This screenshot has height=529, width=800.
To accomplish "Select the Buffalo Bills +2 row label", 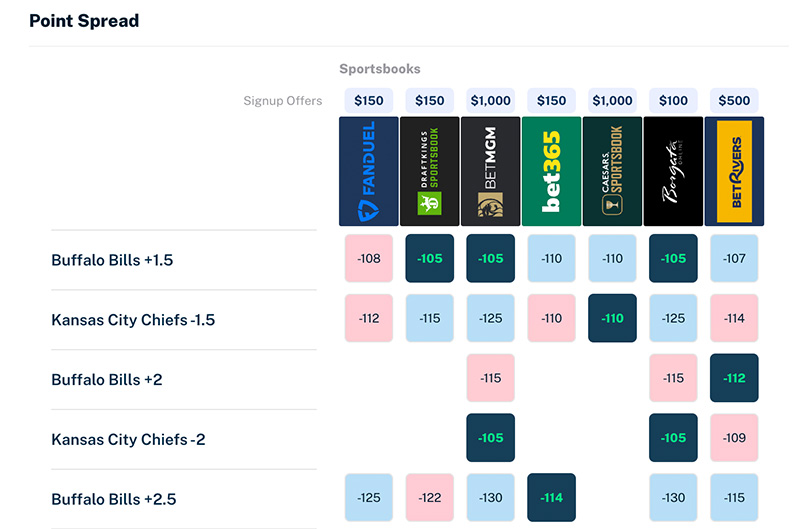I will 107,380.
